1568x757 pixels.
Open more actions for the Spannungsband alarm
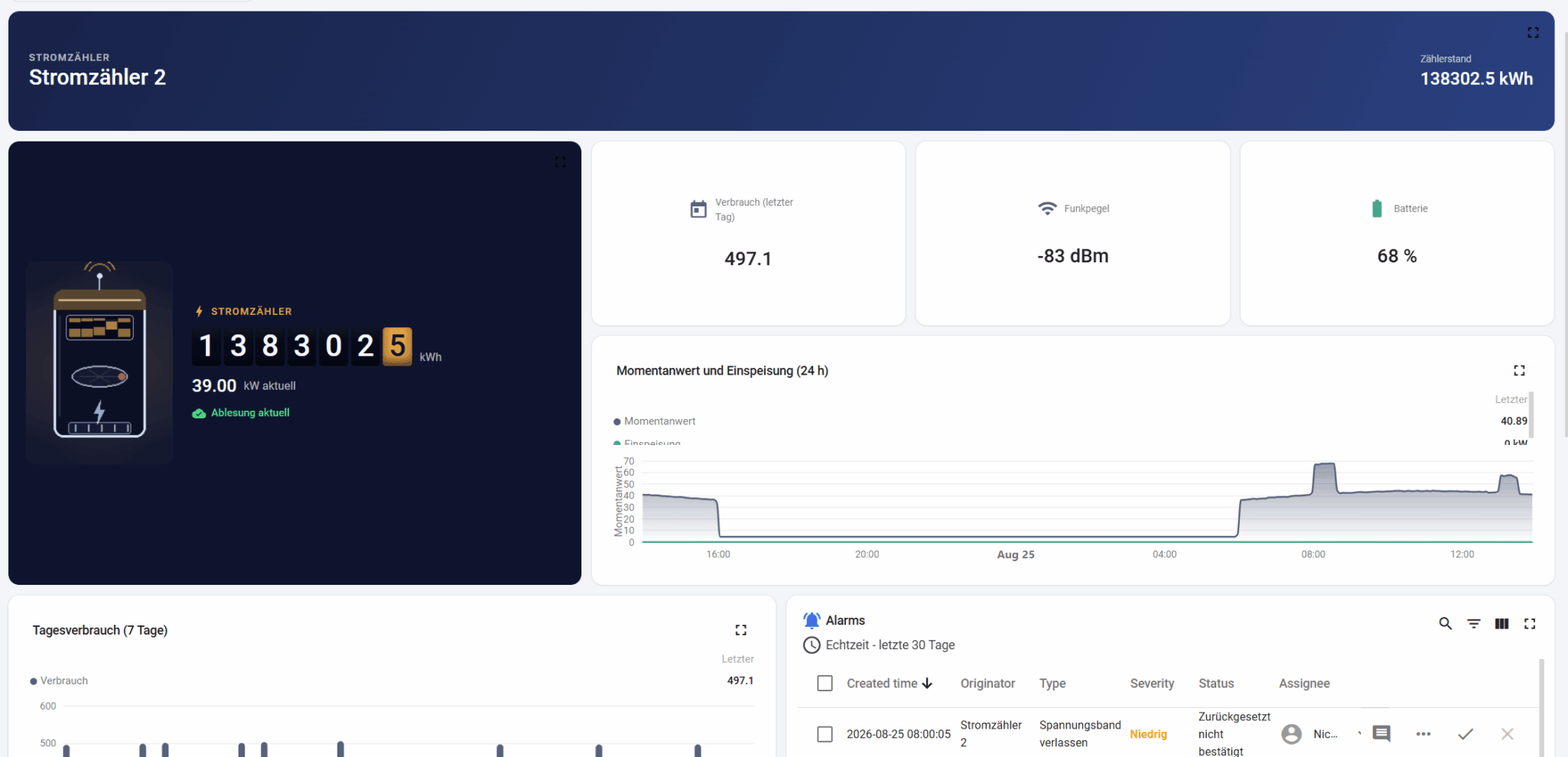(x=1423, y=734)
